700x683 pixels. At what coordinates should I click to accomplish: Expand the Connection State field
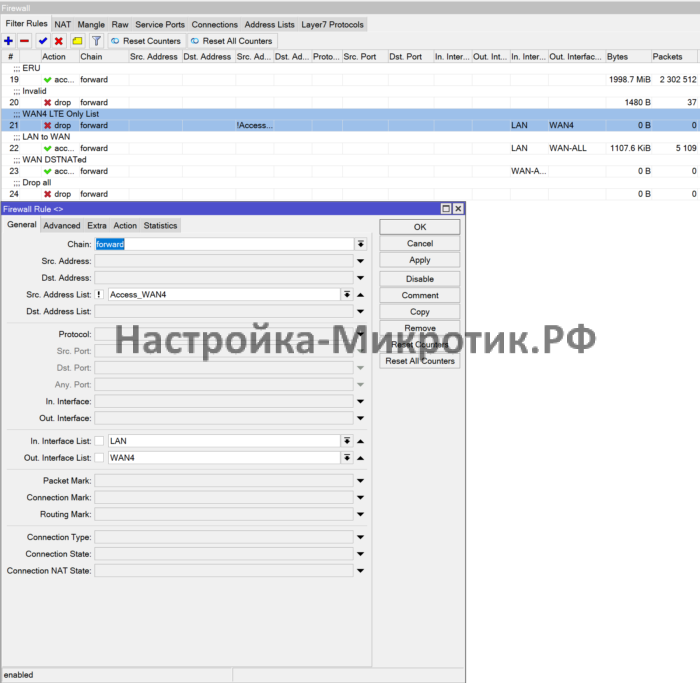click(x=361, y=554)
